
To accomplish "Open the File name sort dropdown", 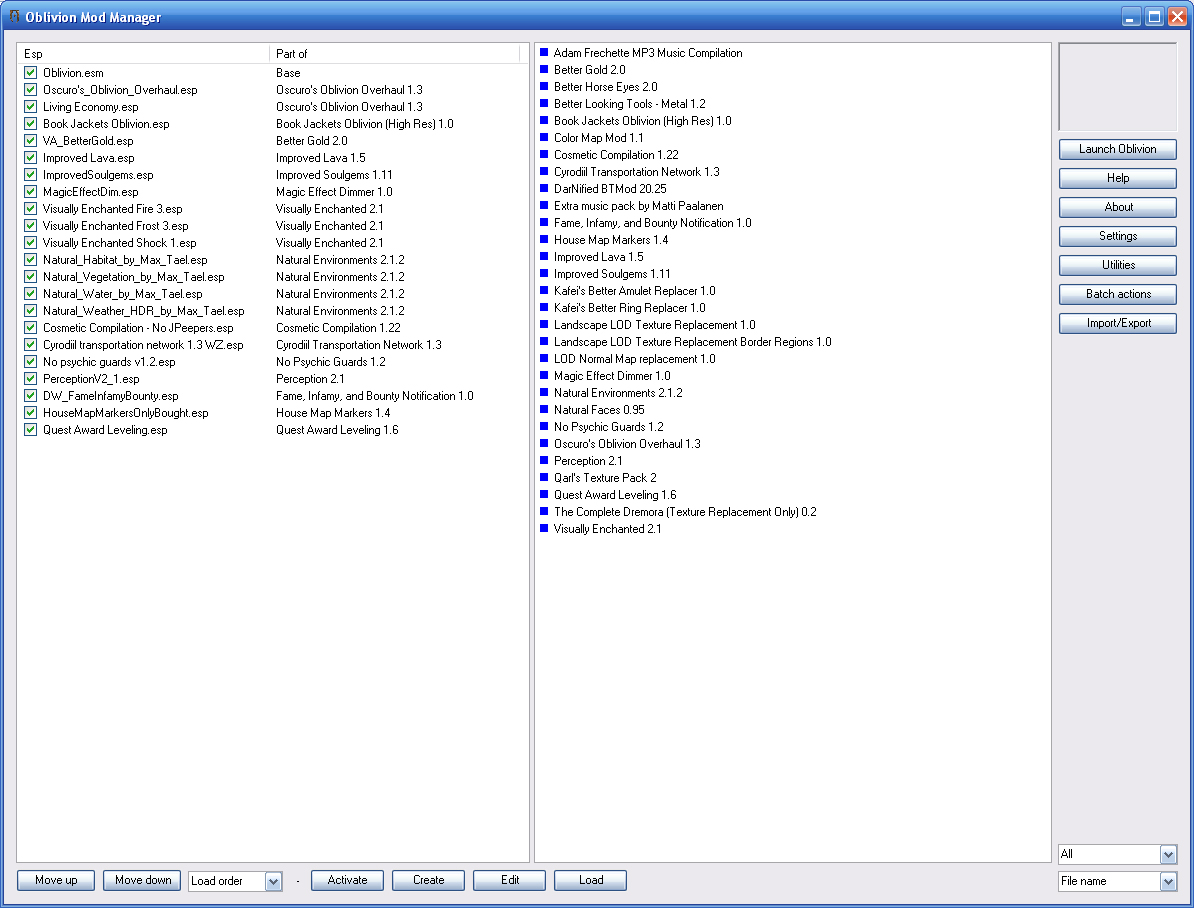I will click(1168, 881).
